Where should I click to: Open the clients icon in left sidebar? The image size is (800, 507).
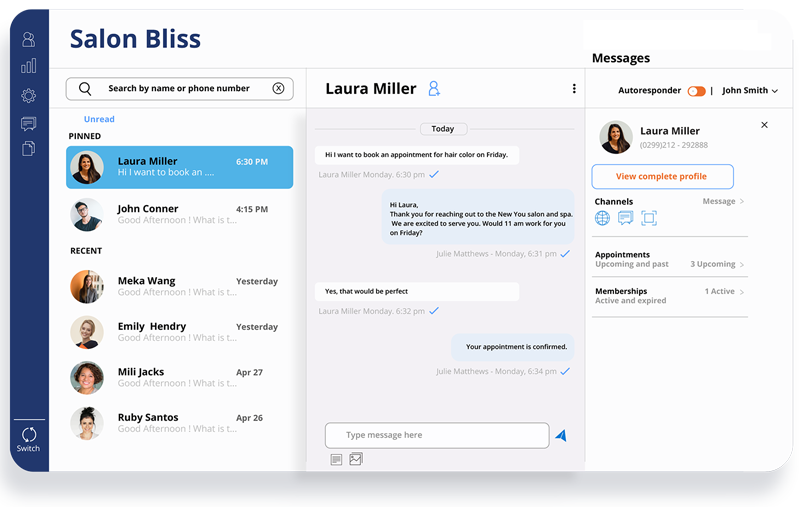pos(28,39)
